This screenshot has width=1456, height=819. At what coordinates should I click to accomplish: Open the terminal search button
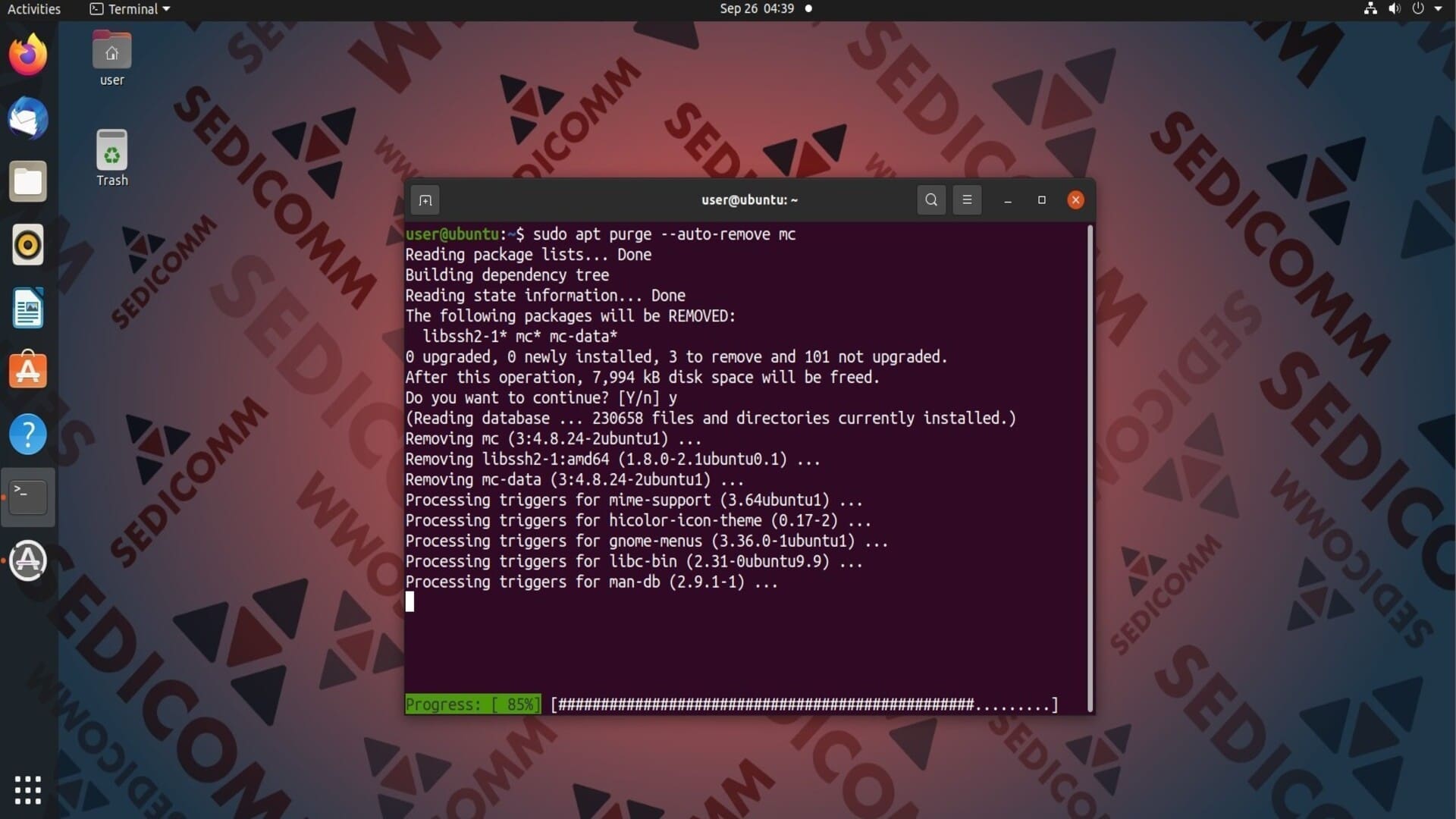931,200
